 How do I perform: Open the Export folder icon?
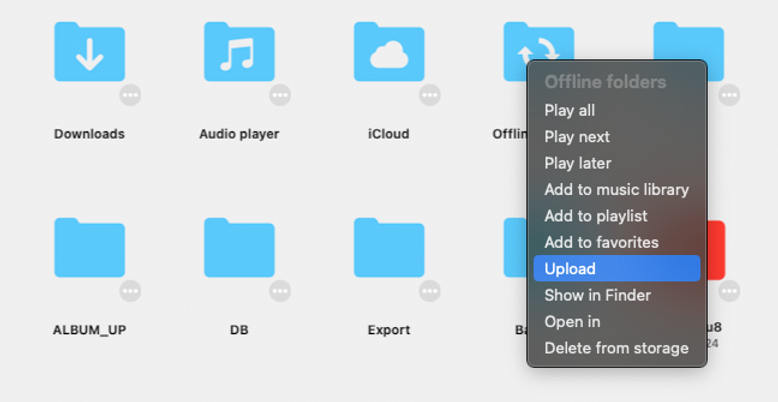pyautogui.click(x=389, y=247)
